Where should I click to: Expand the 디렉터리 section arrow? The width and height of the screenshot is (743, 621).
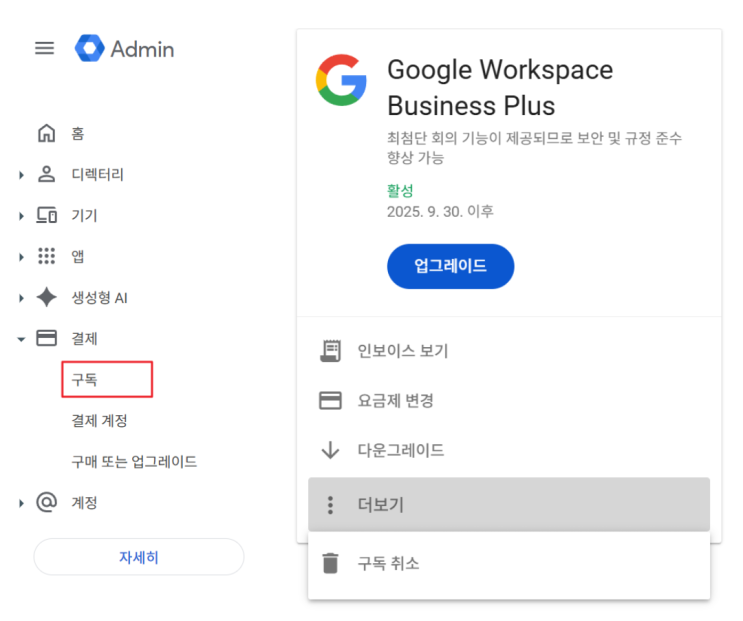pyautogui.click(x=21, y=175)
